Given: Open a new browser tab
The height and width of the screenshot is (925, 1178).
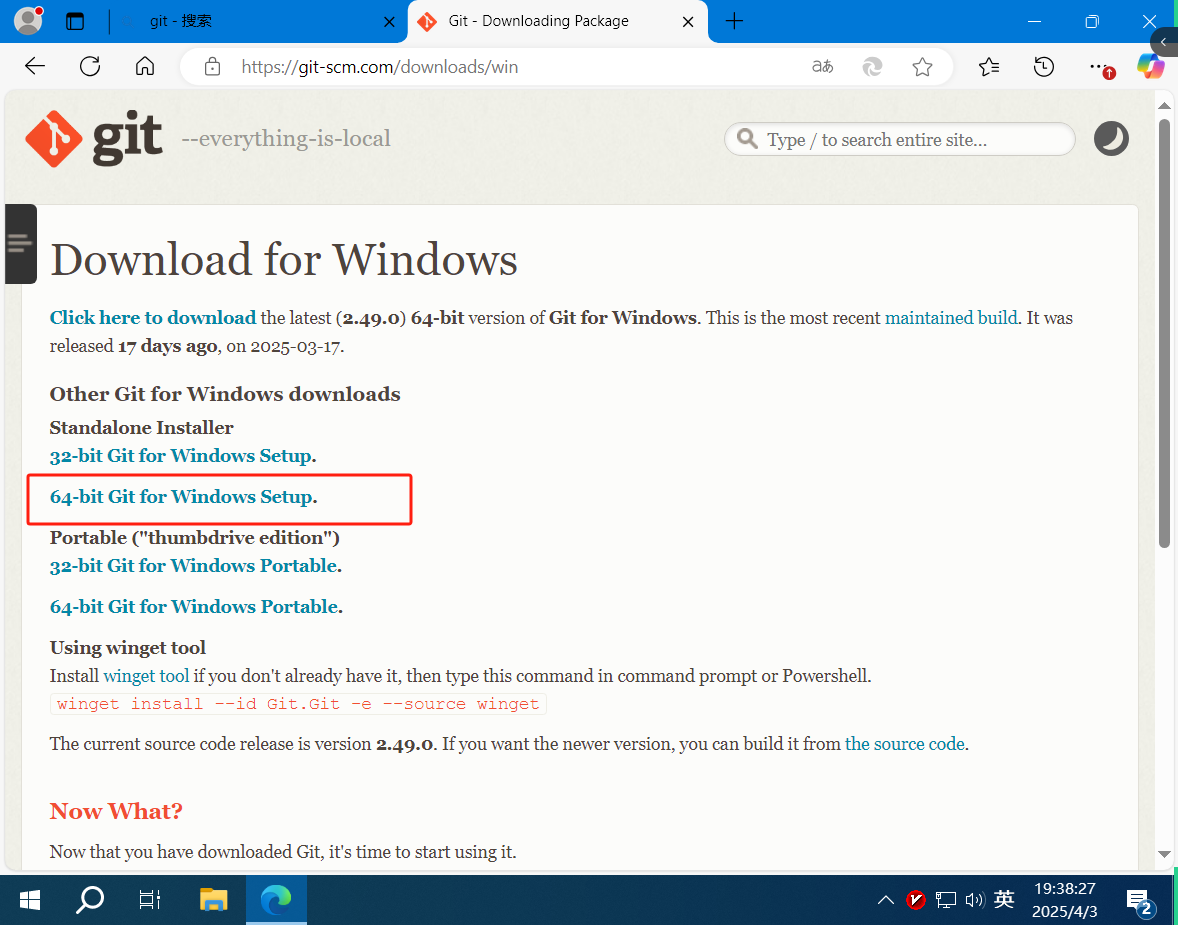Looking at the screenshot, I should click(734, 21).
